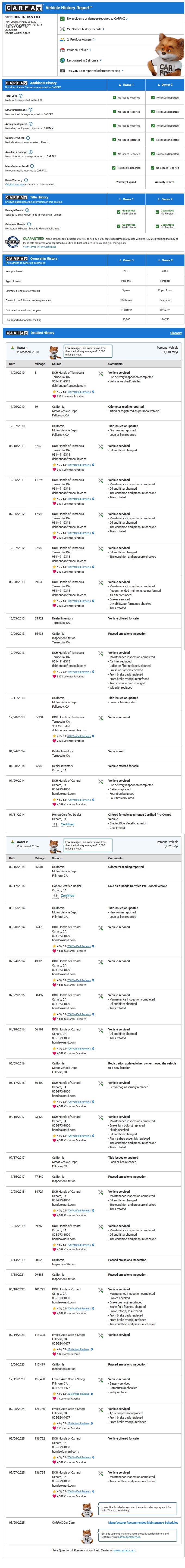
Task: Open Manufacturer Recommended Maintenance Schedules link
Action: click(143, 1522)
